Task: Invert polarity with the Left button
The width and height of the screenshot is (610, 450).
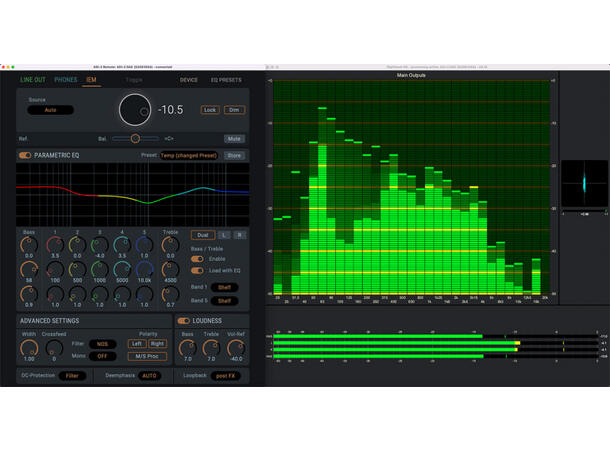Action: [137, 344]
